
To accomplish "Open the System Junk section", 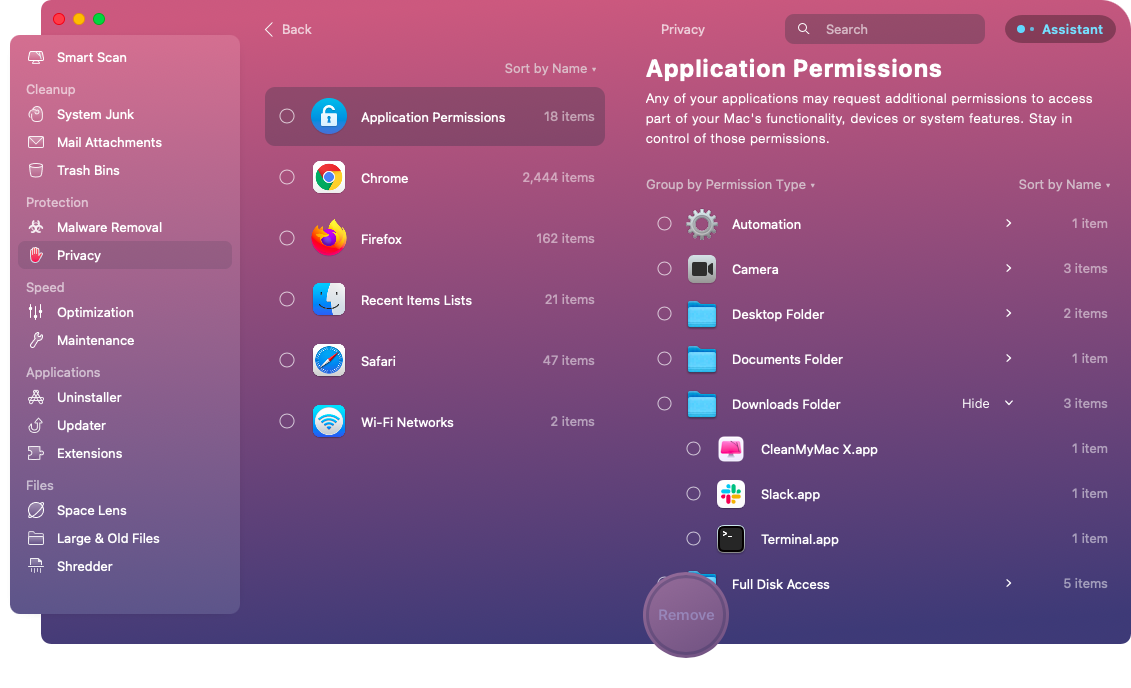I will tap(124, 115).
